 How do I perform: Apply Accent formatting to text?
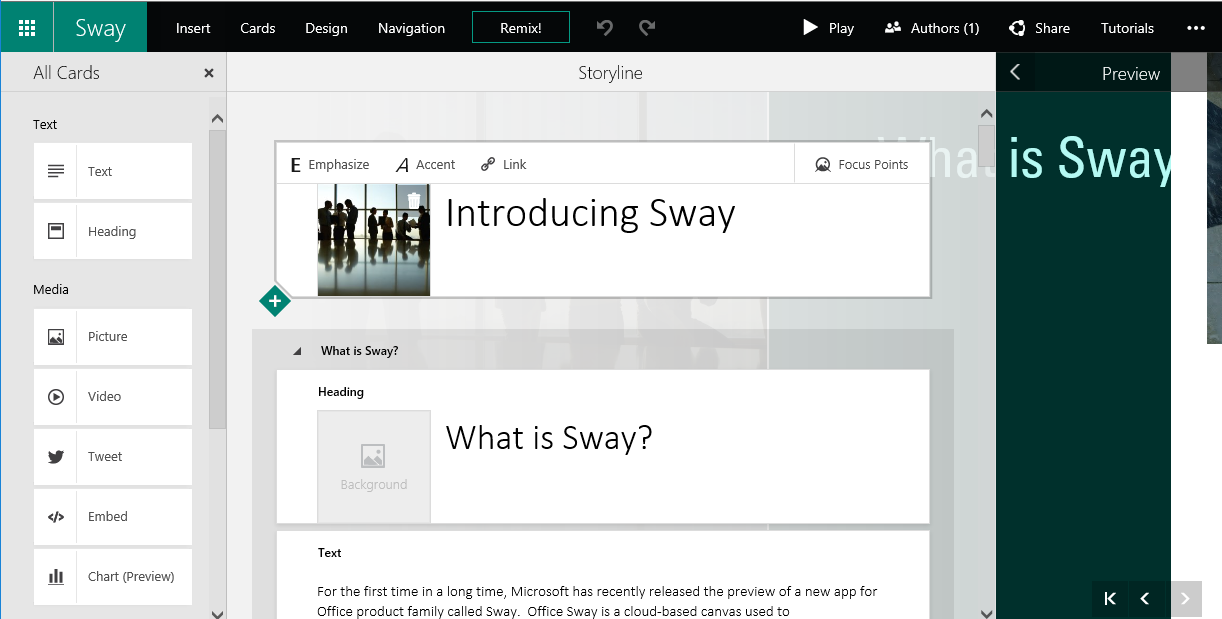[x=425, y=164]
